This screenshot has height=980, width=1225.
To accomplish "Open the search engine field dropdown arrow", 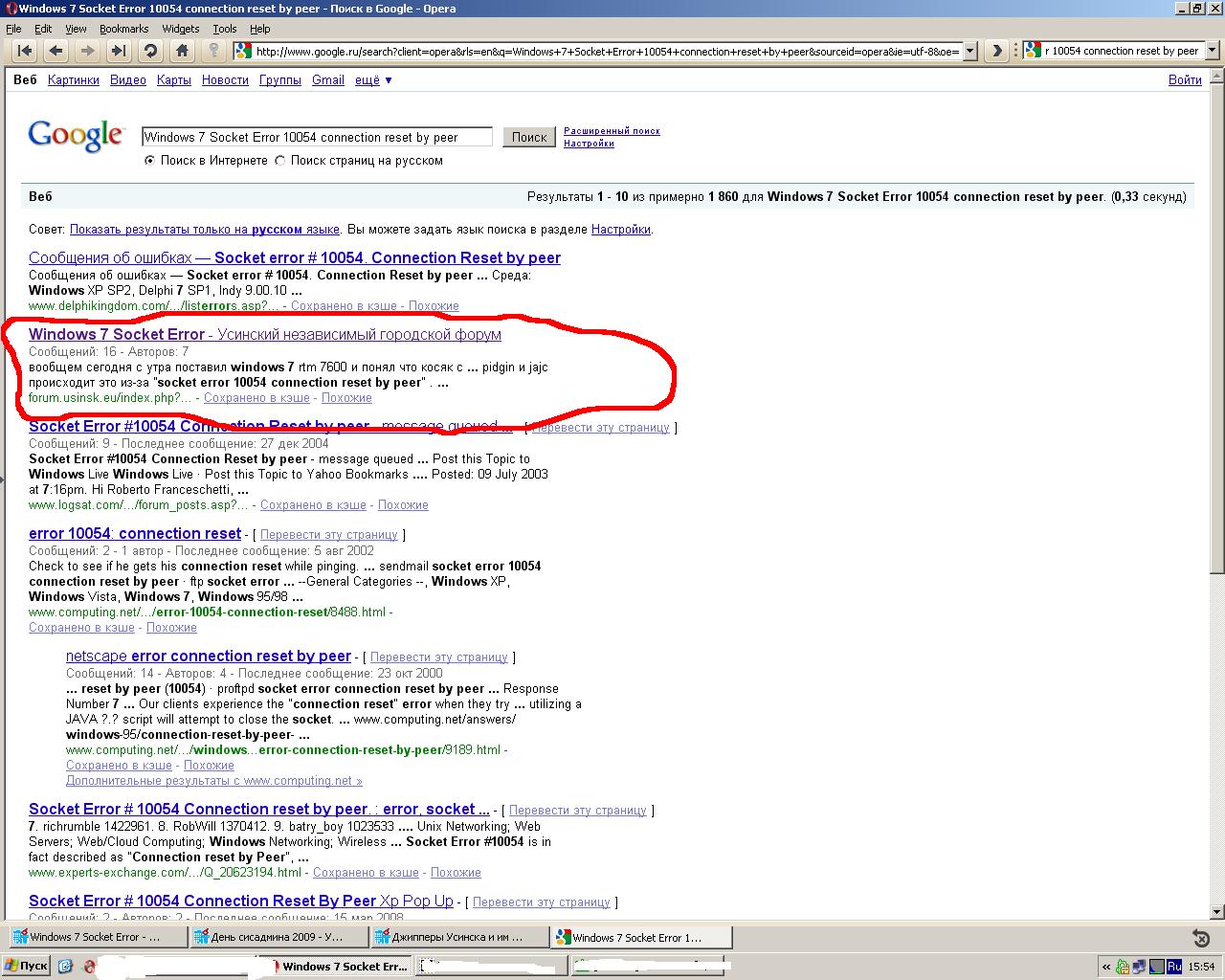I will pyautogui.click(x=1213, y=51).
